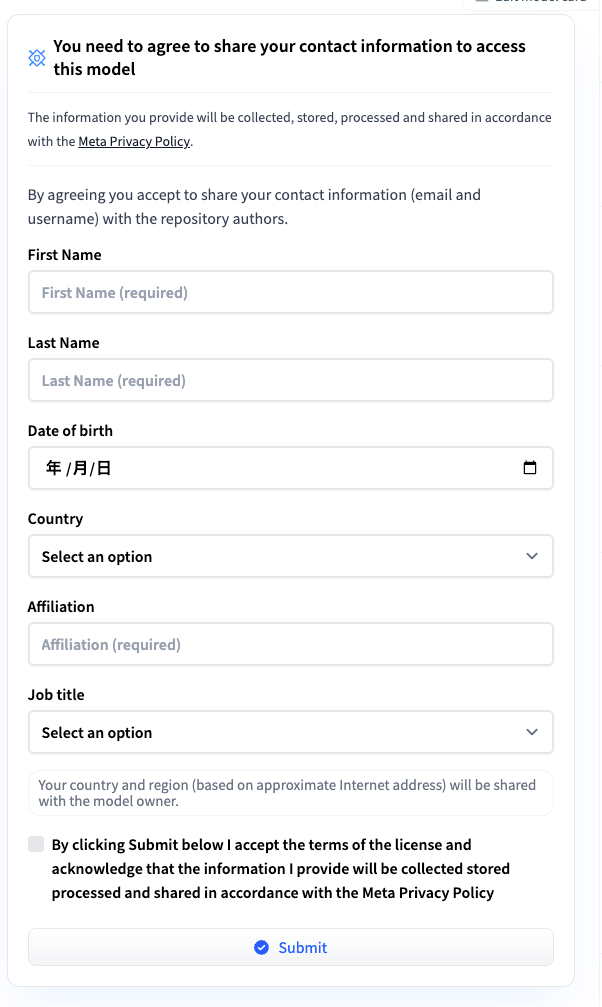Screen dimensions: 602x1007
Task: Click the checkmark icon inside the Submit button
Action: 261,947
